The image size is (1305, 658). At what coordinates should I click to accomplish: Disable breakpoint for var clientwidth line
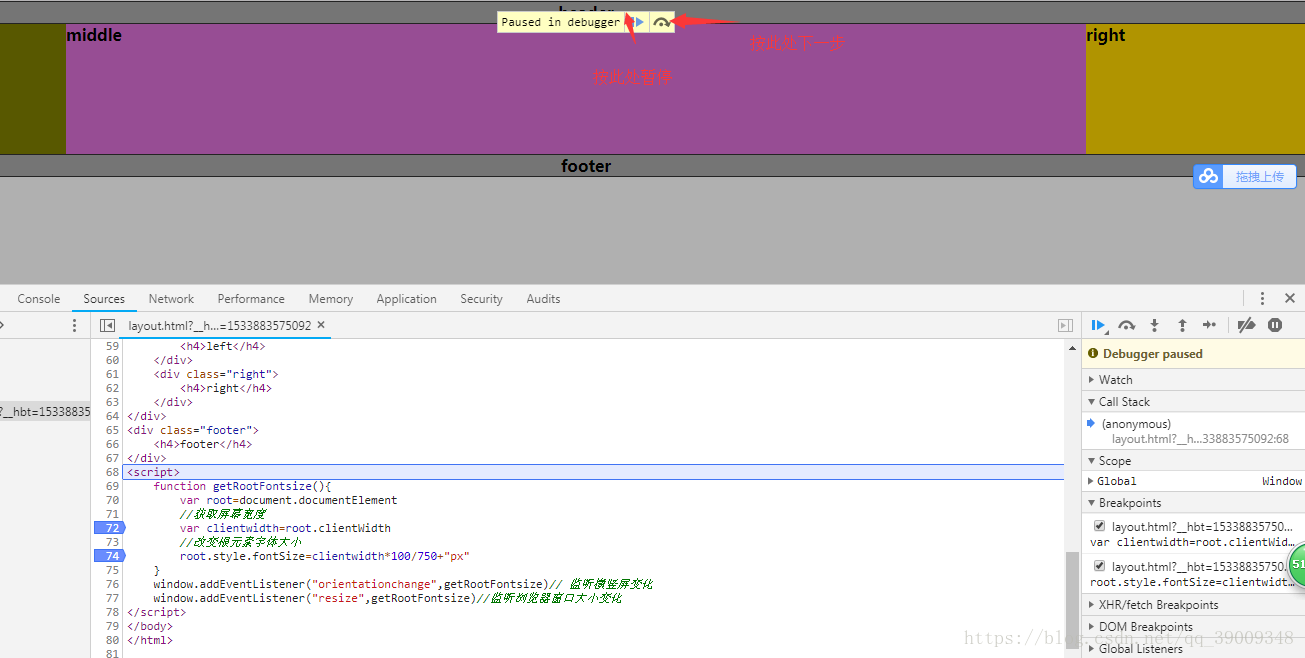coord(1100,526)
